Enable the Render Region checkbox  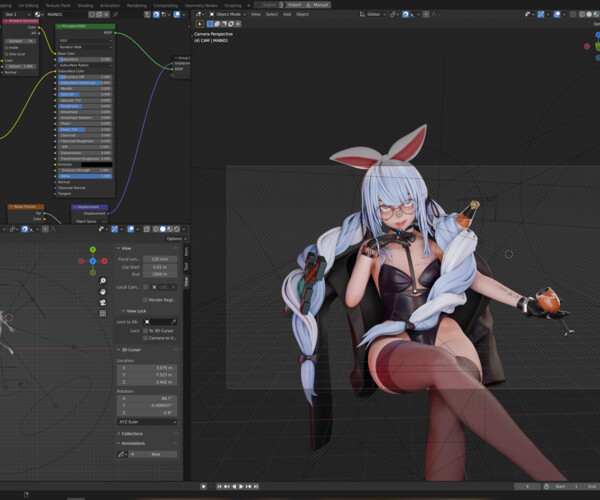click(145, 300)
